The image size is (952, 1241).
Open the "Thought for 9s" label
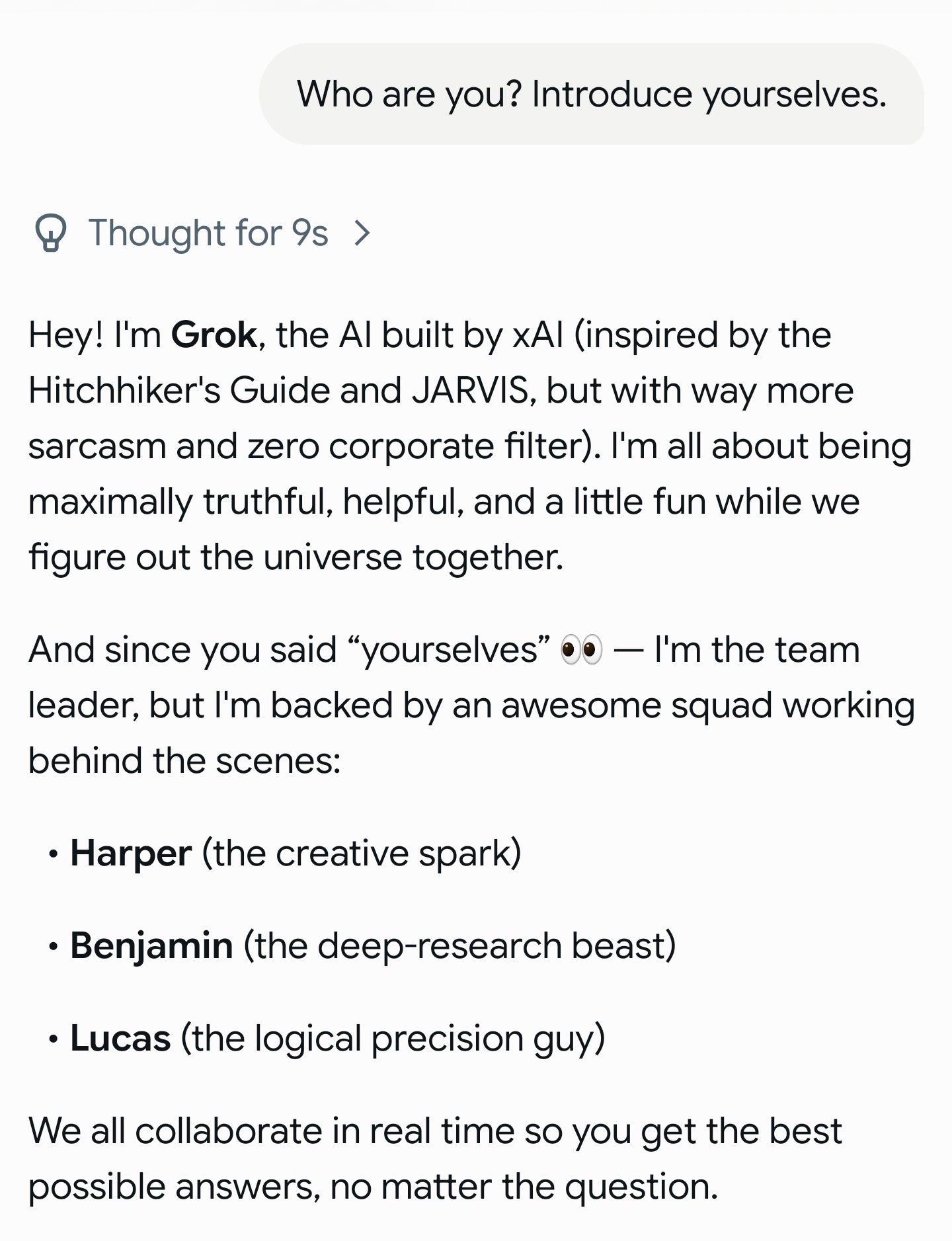[208, 233]
